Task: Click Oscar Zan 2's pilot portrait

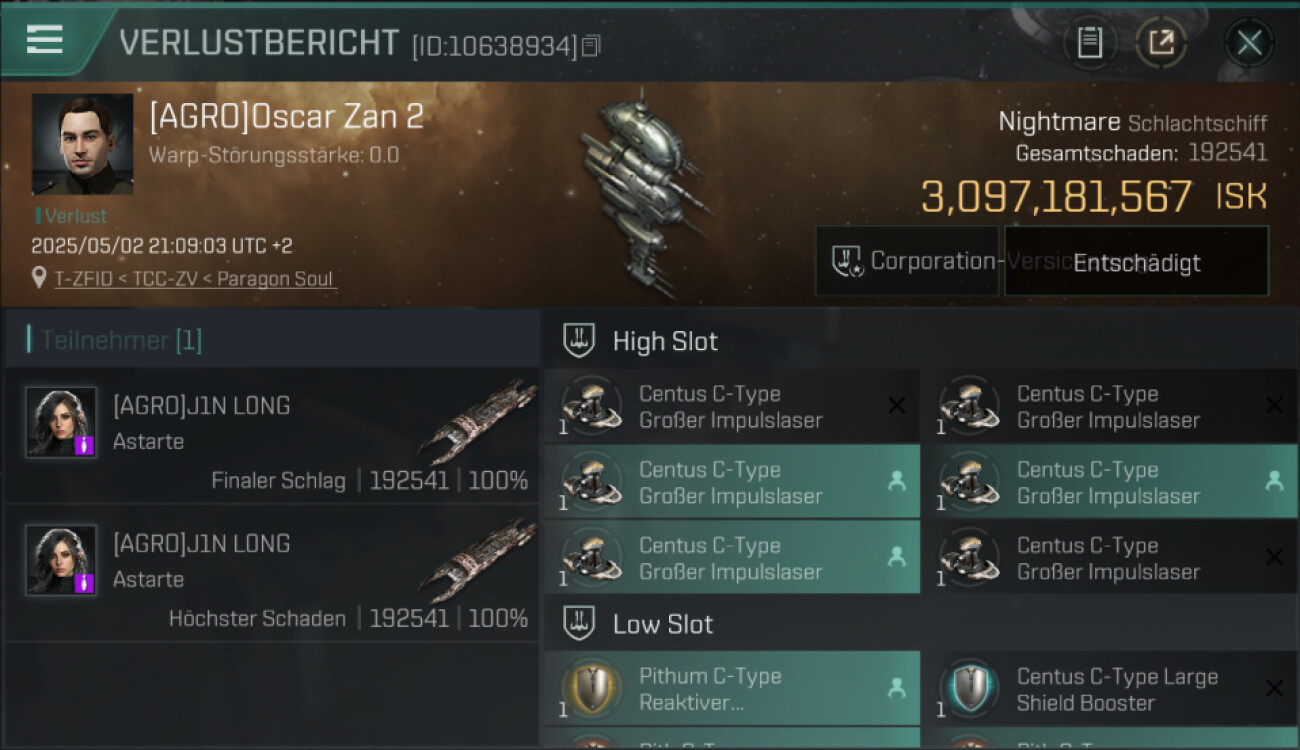Action: point(82,144)
